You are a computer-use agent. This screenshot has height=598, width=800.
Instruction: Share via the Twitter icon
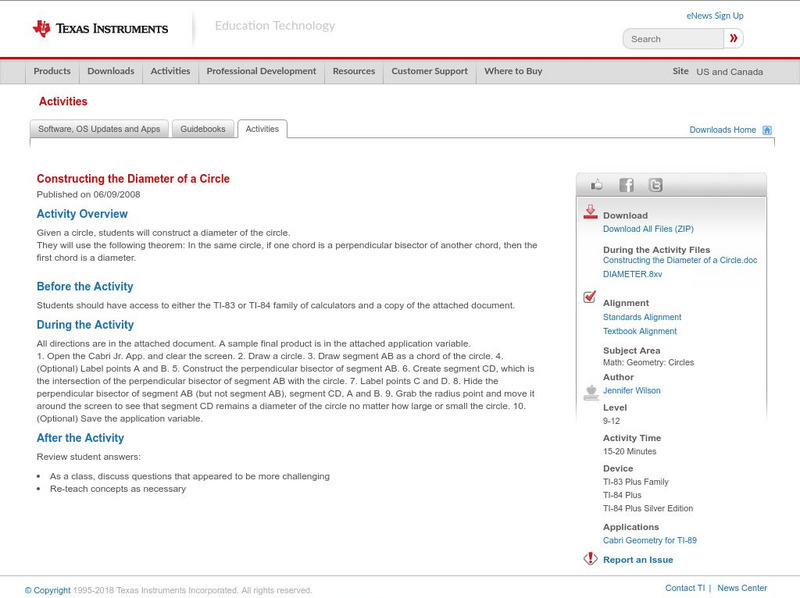point(655,185)
